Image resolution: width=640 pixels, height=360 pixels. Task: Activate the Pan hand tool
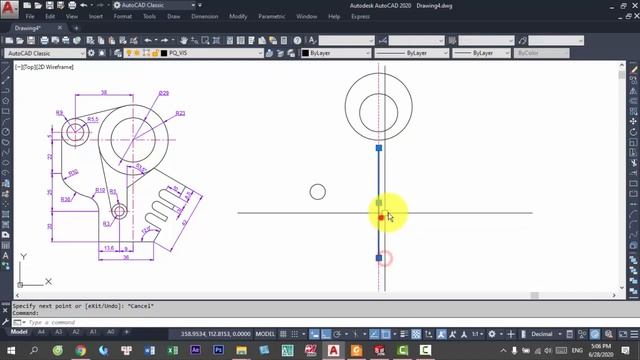184,40
